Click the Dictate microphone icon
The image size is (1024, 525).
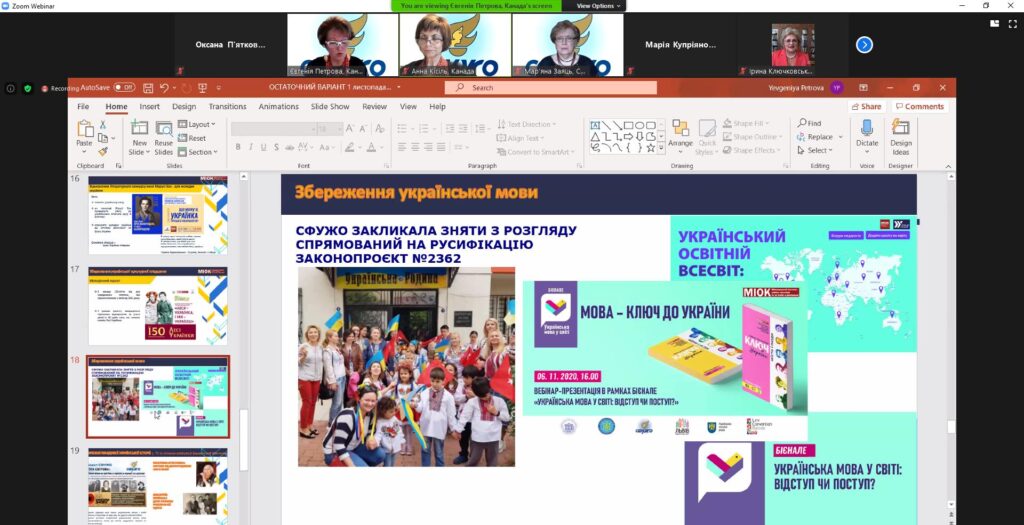click(x=866, y=129)
